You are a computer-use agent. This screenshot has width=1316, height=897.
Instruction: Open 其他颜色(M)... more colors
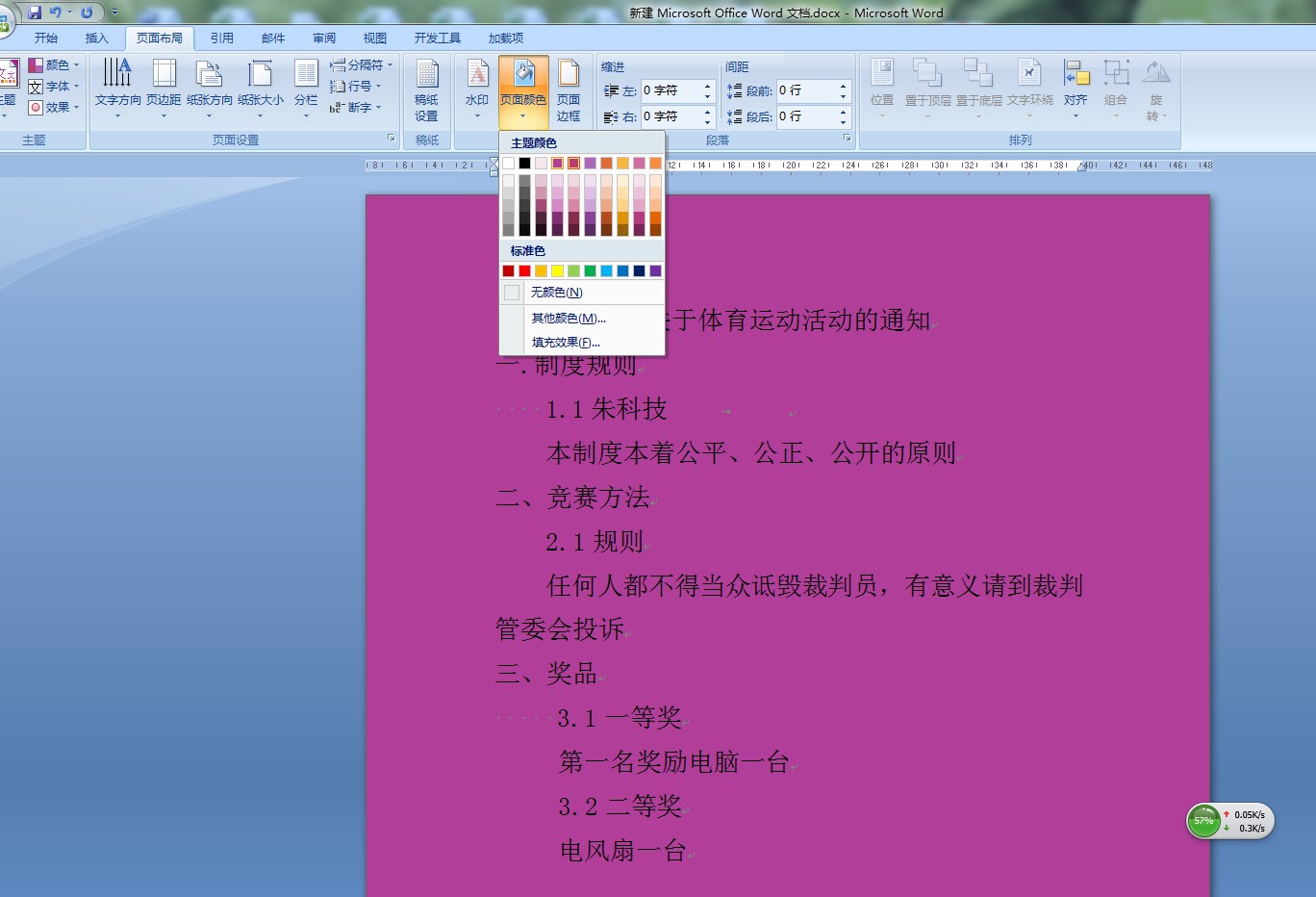tap(582, 319)
